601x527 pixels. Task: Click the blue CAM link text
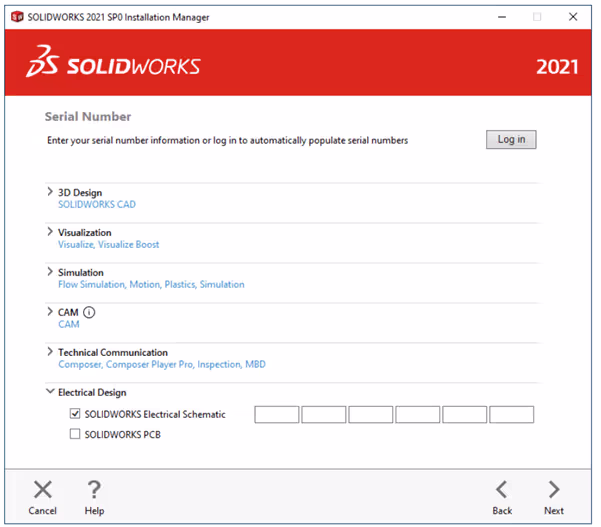(69, 324)
